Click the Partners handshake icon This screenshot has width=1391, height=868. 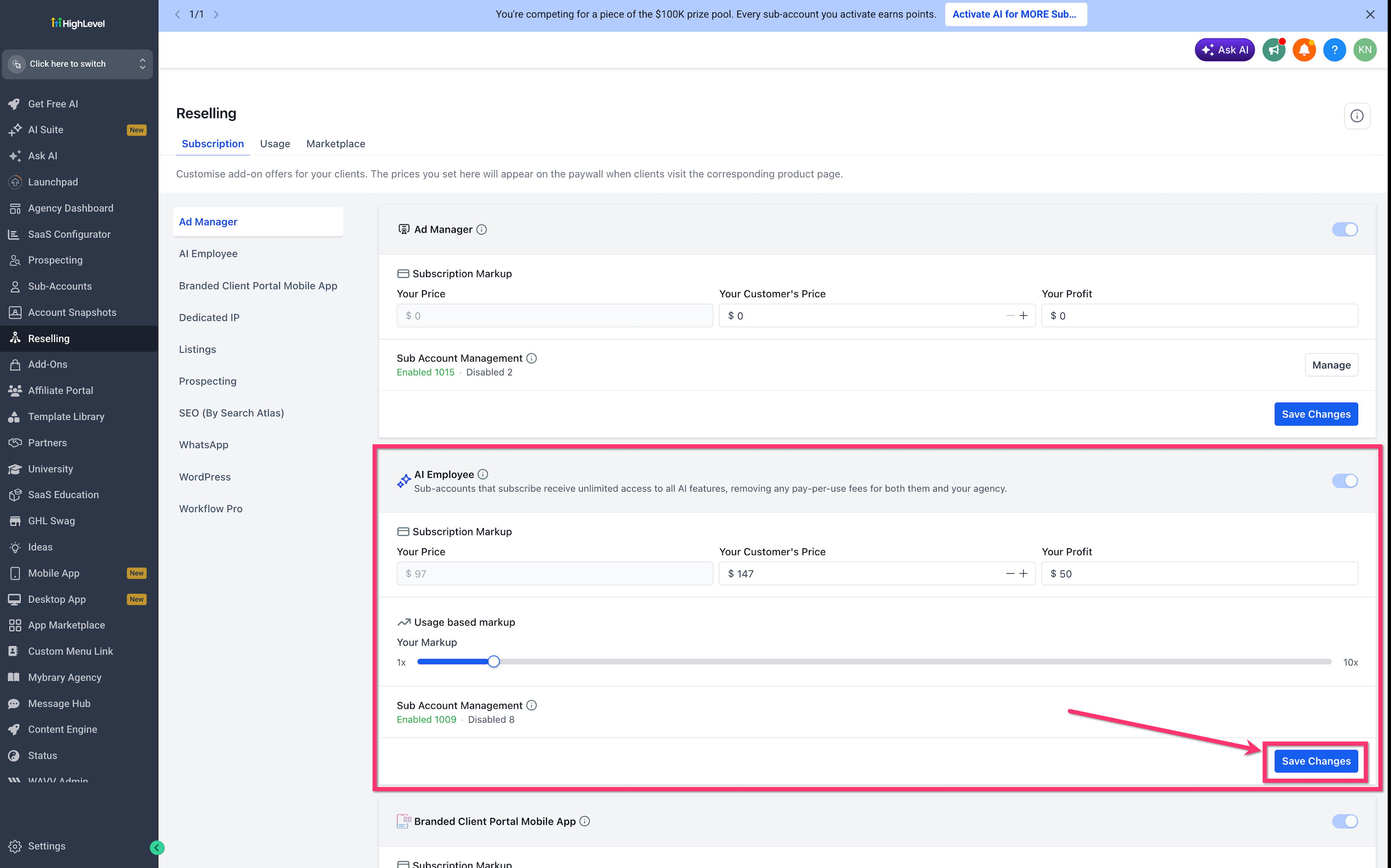coord(15,443)
